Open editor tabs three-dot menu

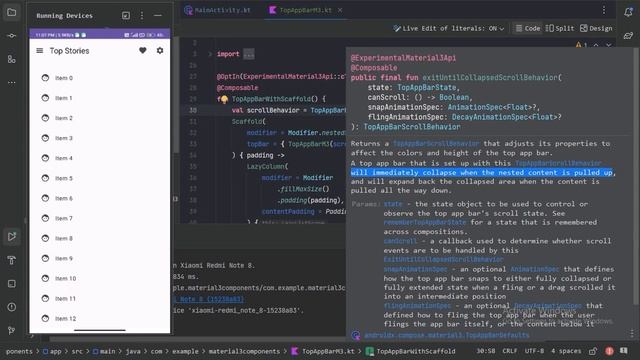[604, 10]
